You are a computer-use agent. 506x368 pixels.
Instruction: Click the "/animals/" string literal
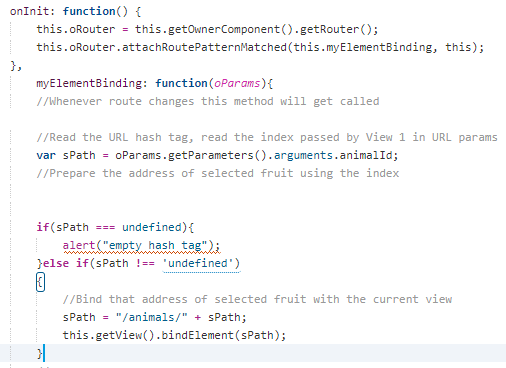pyautogui.click(x=151, y=317)
